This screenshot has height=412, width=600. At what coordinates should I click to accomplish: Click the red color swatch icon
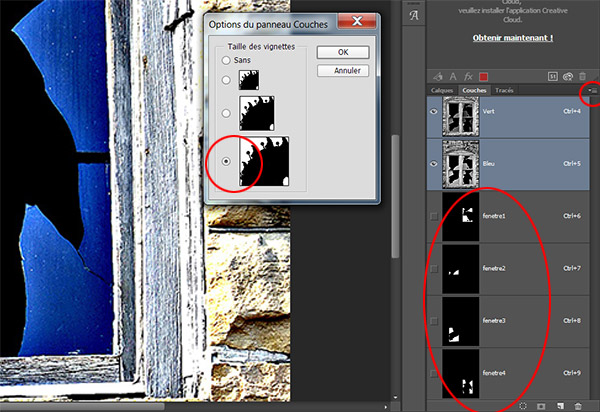[x=485, y=75]
